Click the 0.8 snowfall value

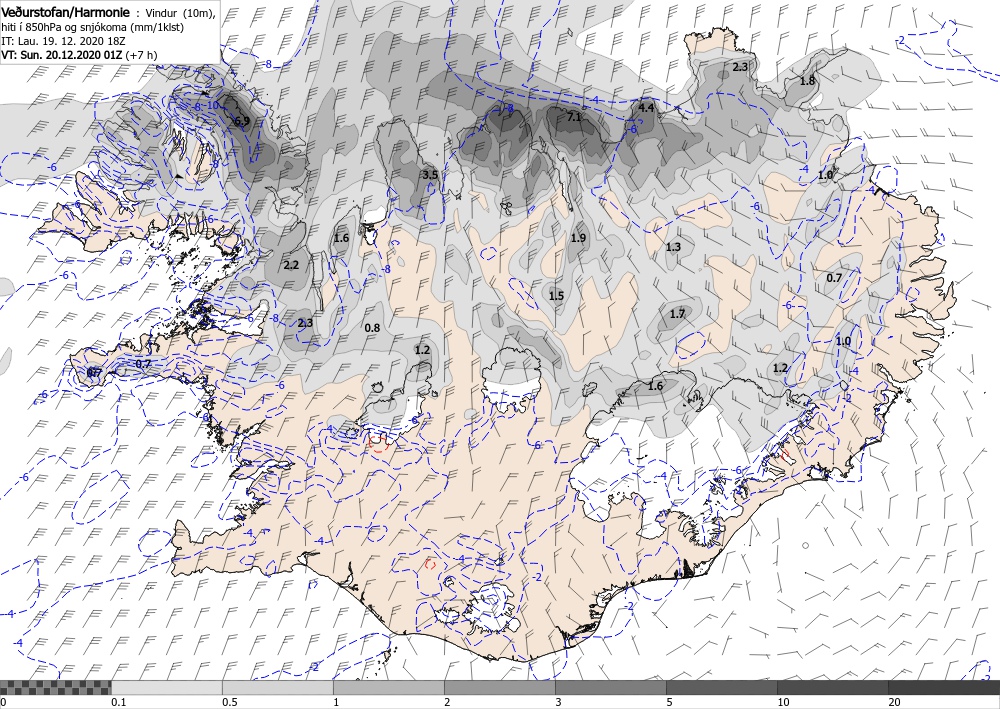372,328
